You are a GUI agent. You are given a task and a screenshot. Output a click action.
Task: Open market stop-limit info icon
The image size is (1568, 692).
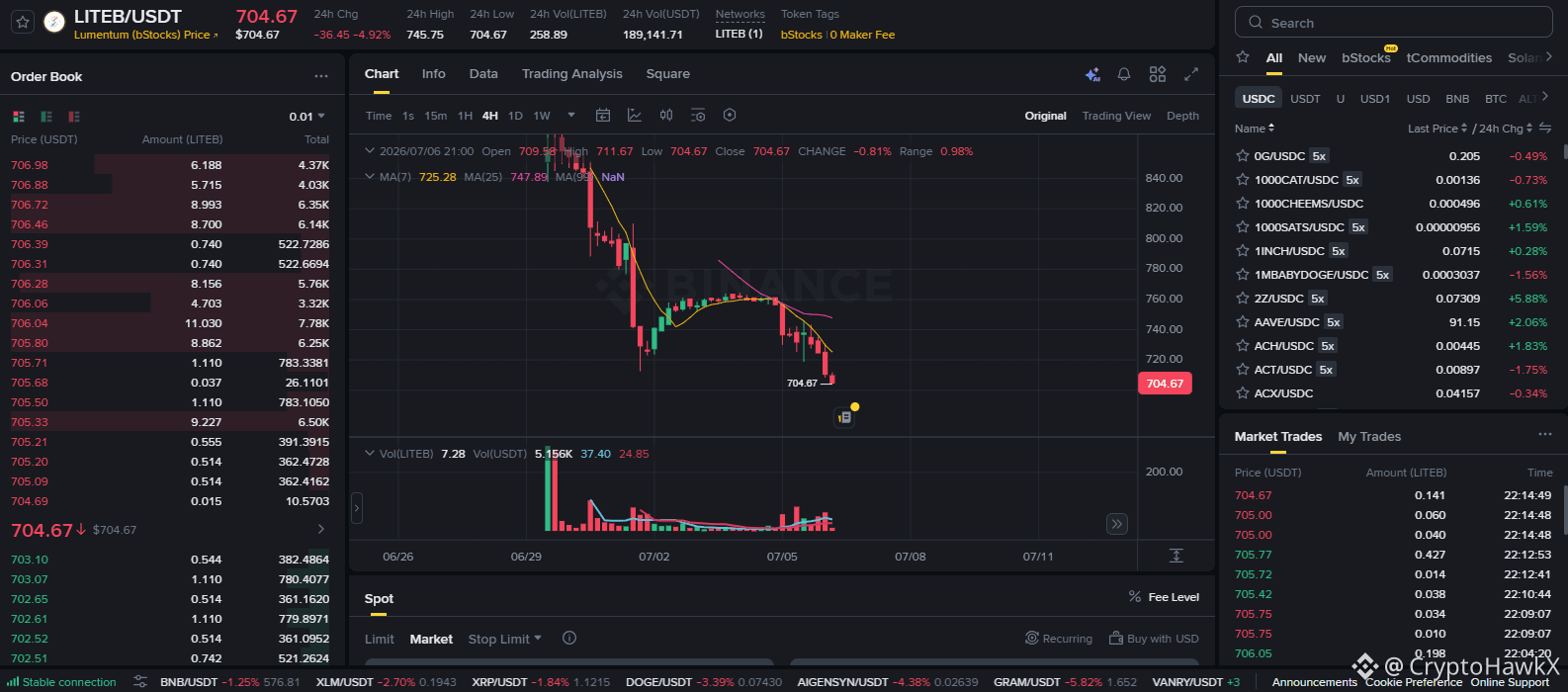click(x=568, y=639)
